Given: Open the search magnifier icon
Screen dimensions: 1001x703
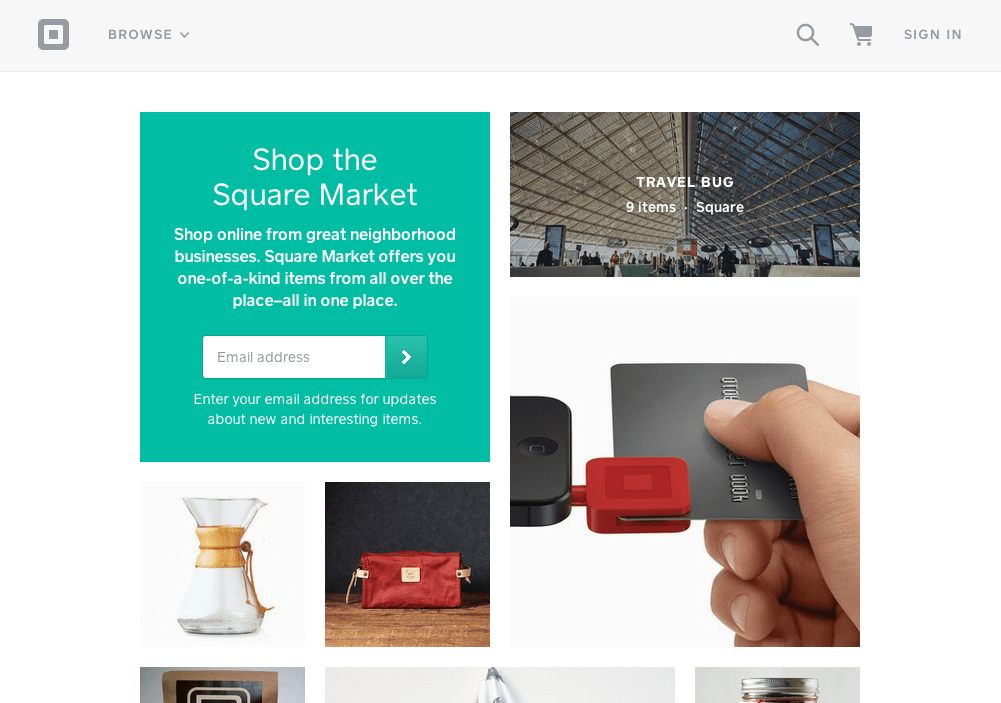Looking at the screenshot, I should click(808, 34).
